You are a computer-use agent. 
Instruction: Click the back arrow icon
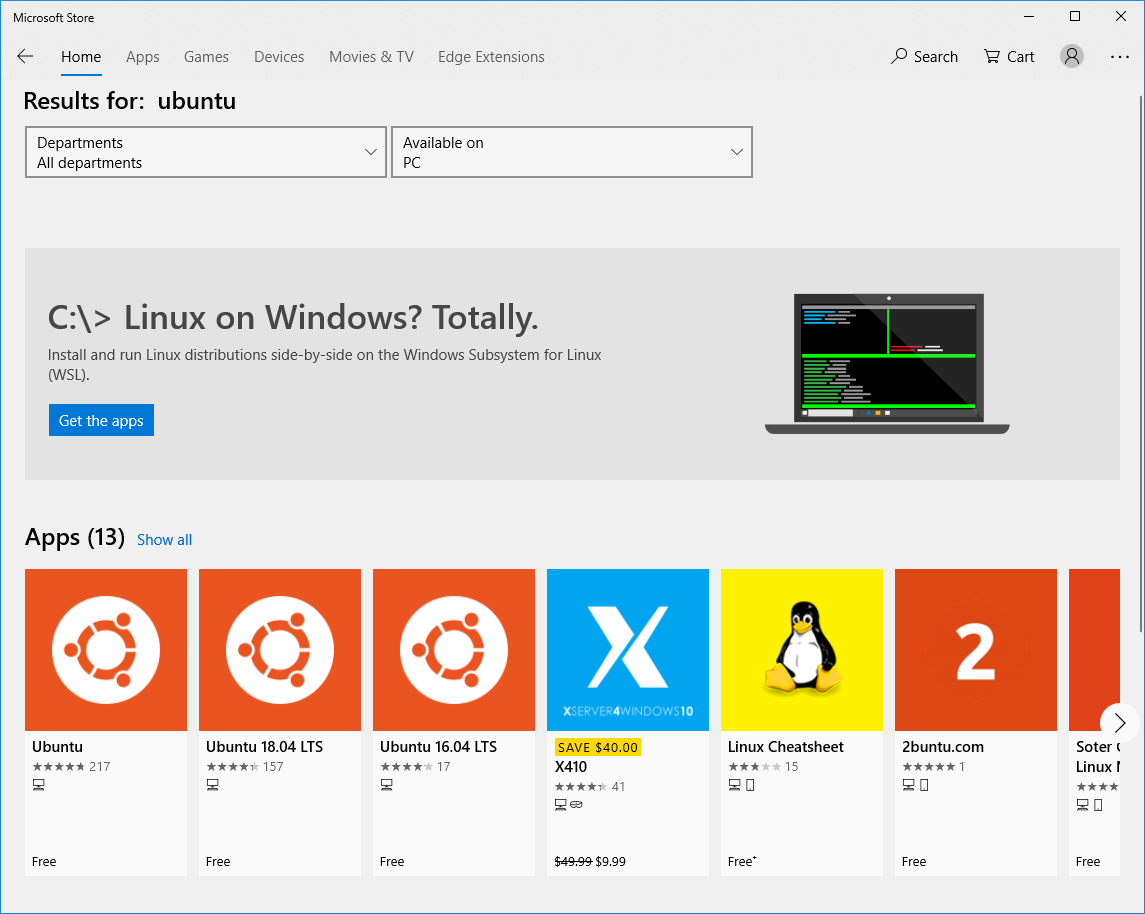[25, 57]
